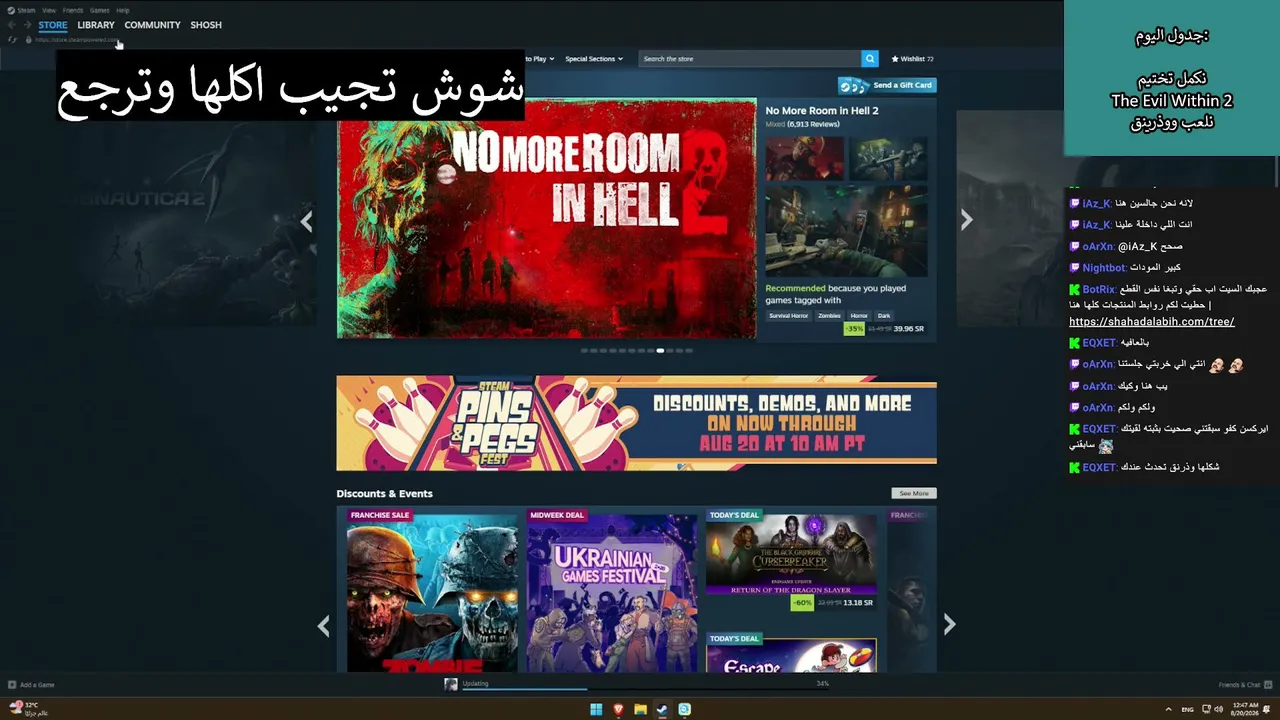Click the Steam store search magnifier button
This screenshot has height=720, width=1280.
[870, 59]
